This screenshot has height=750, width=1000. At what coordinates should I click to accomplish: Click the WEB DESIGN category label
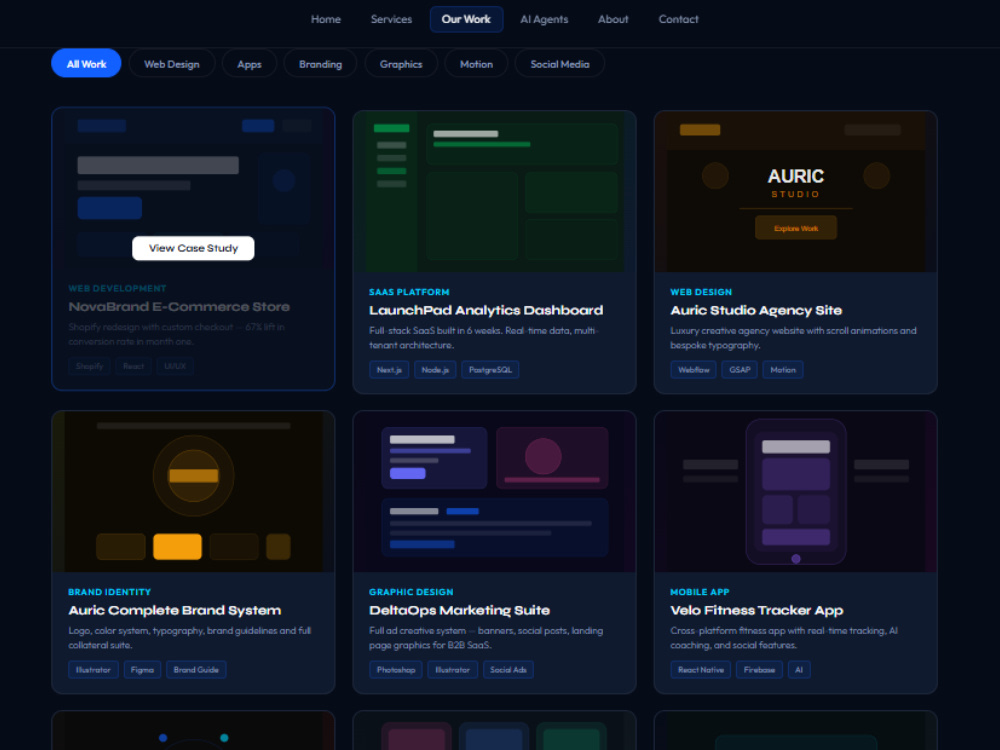click(701, 292)
